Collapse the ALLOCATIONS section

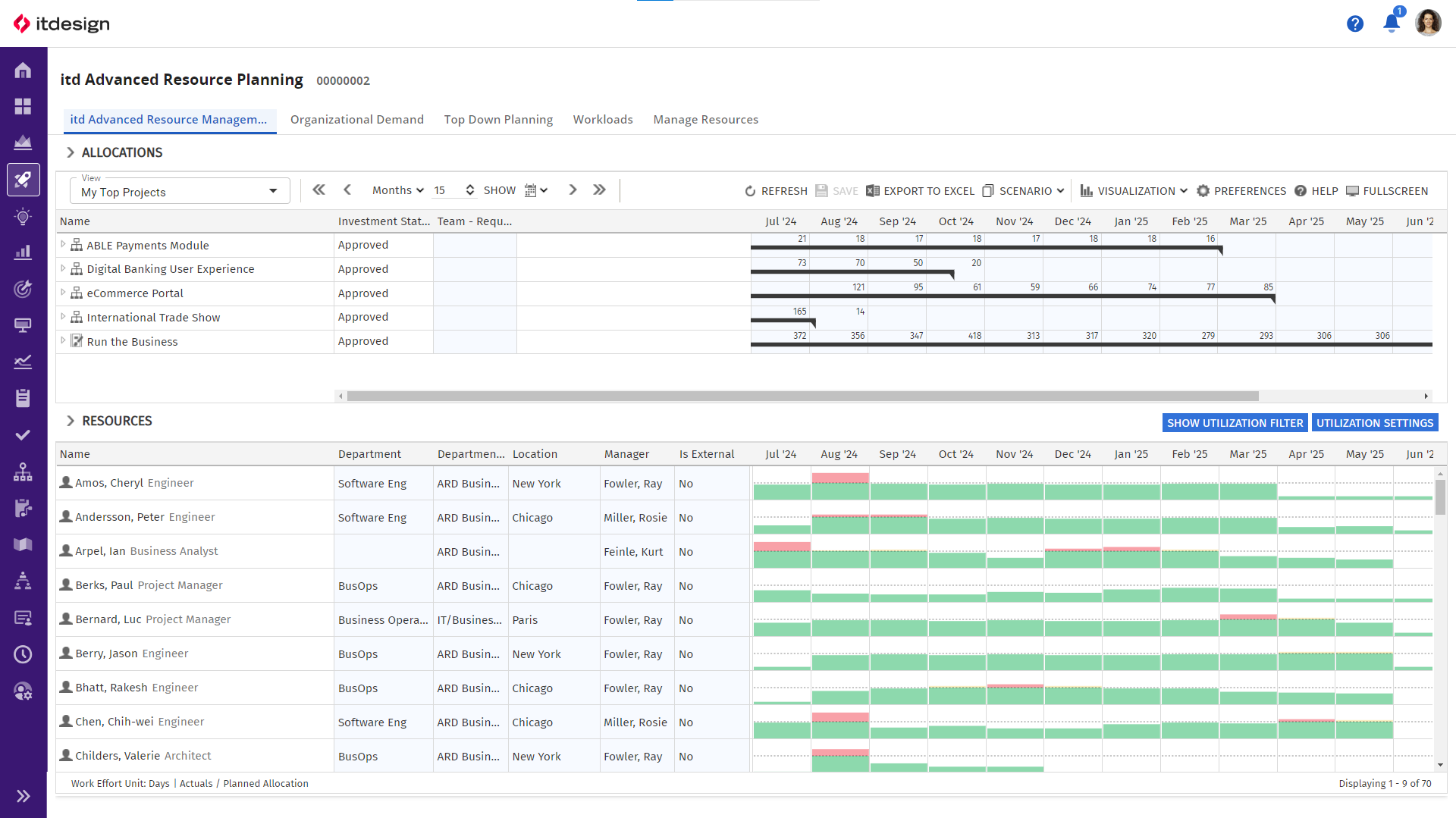71,152
